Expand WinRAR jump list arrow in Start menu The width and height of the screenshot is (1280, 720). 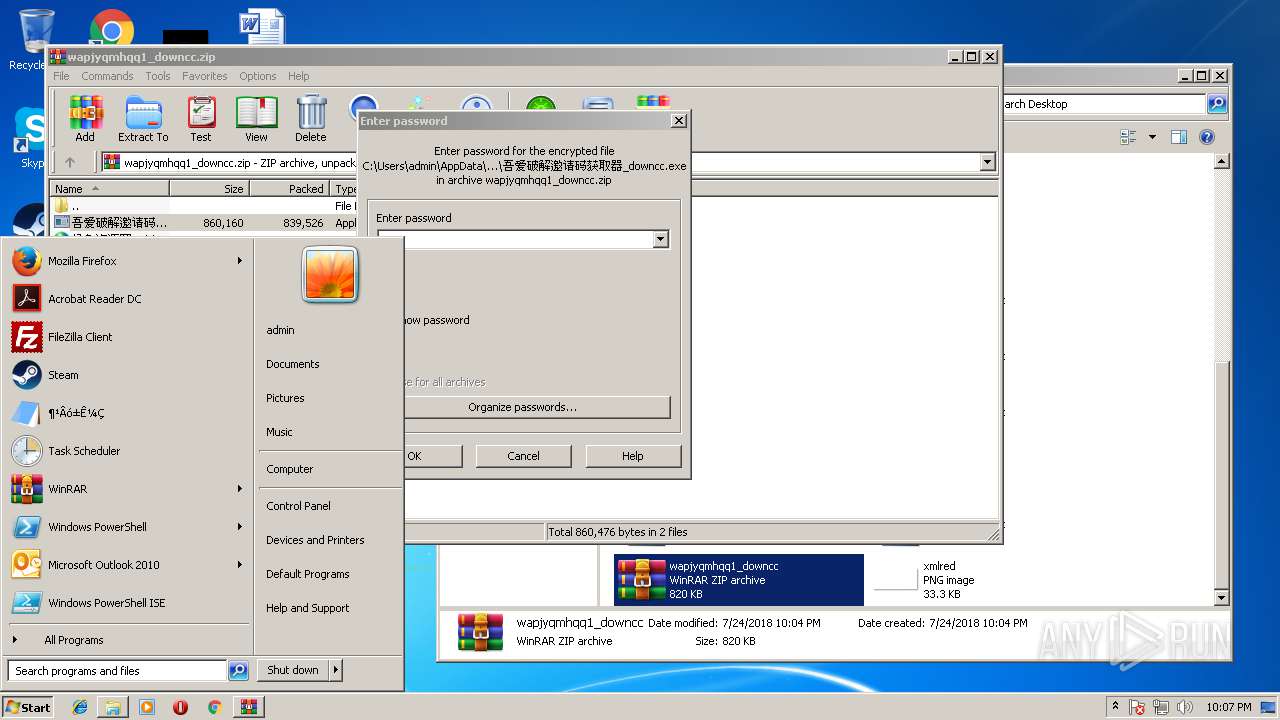click(x=240, y=489)
